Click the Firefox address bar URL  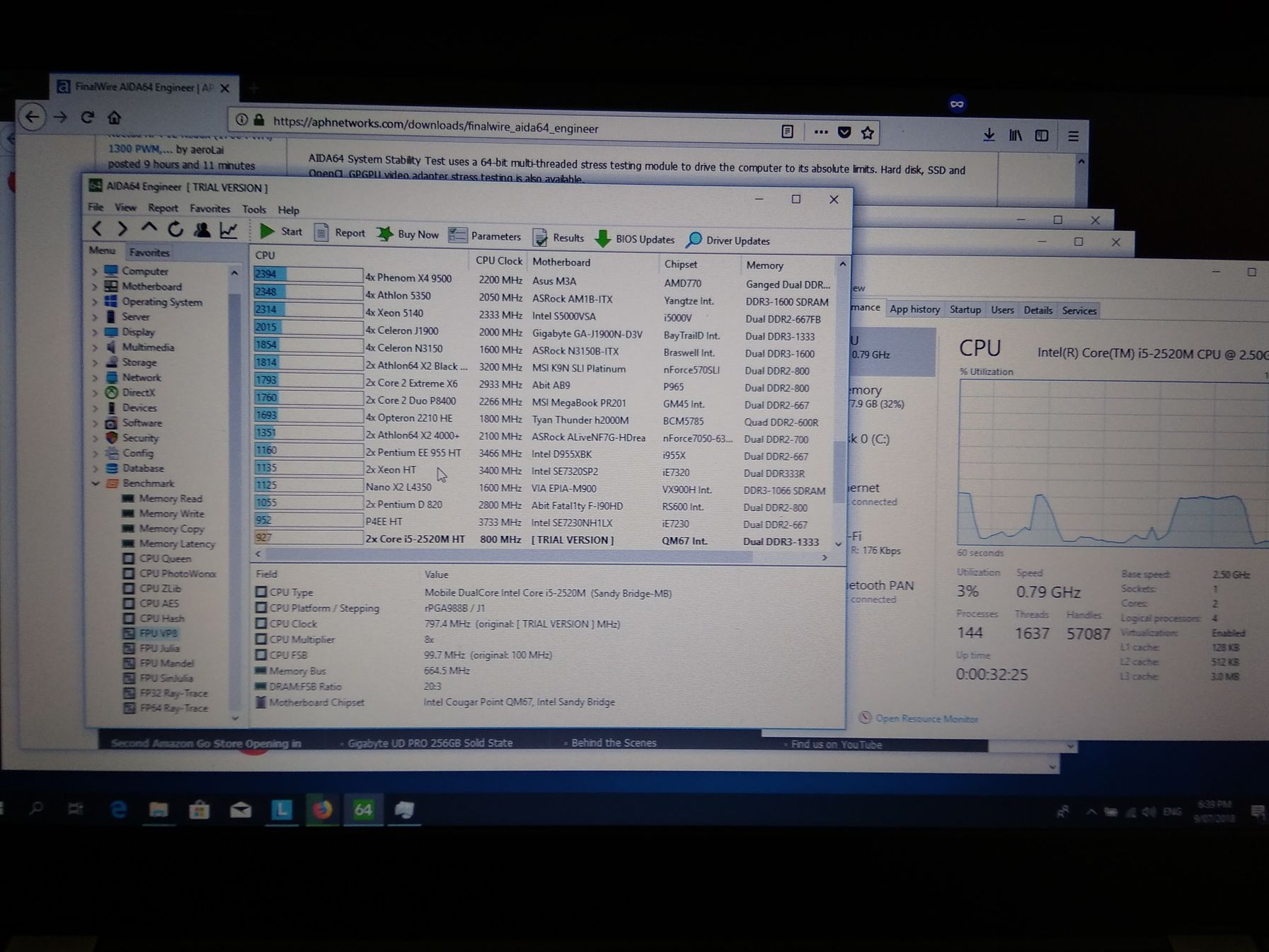click(435, 126)
